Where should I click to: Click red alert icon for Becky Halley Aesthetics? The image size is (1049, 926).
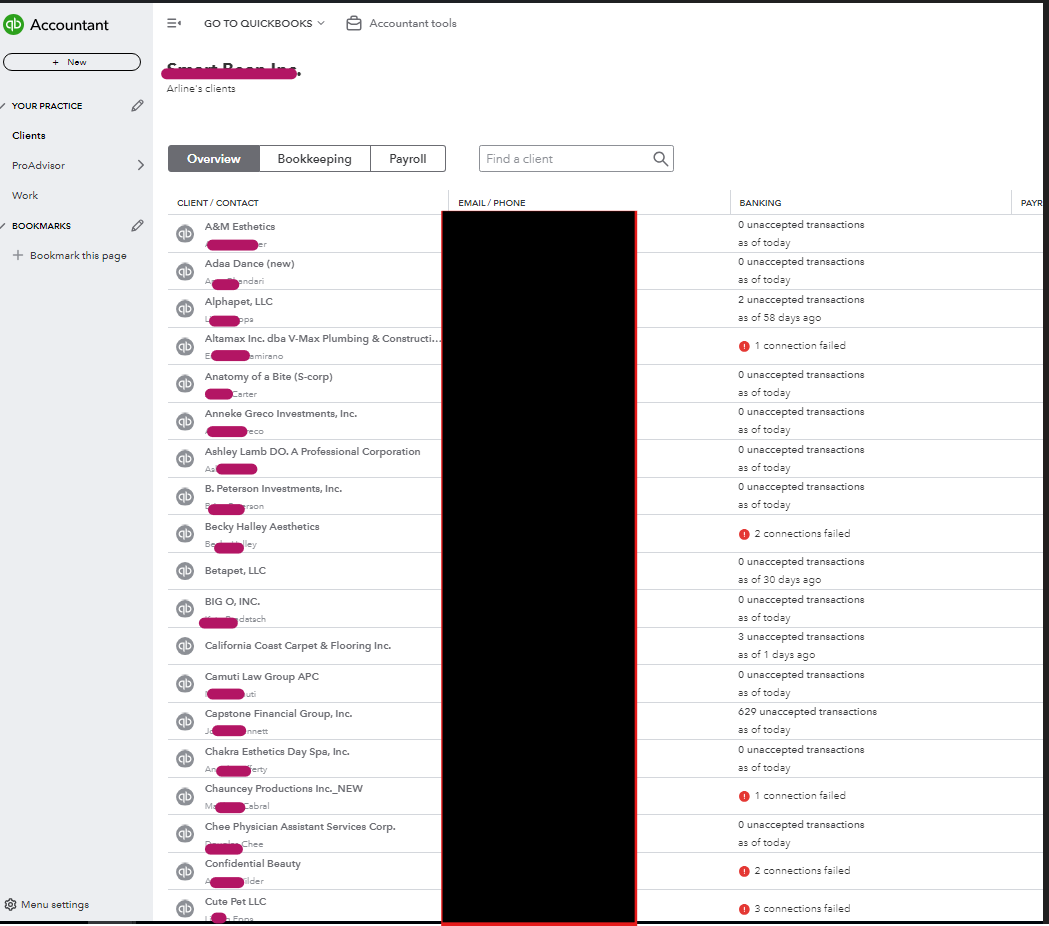pos(744,534)
